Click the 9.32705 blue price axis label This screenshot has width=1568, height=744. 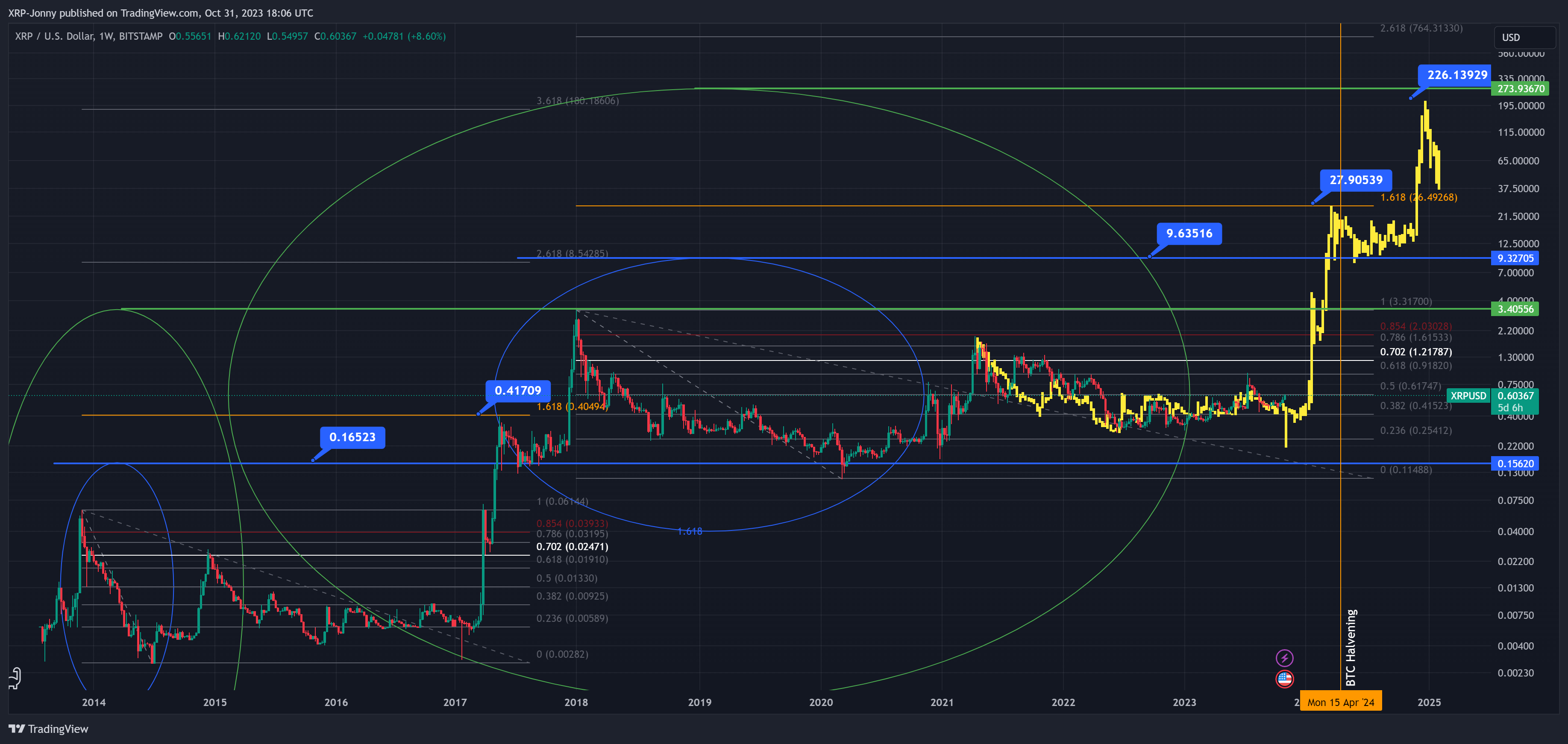tap(1515, 258)
